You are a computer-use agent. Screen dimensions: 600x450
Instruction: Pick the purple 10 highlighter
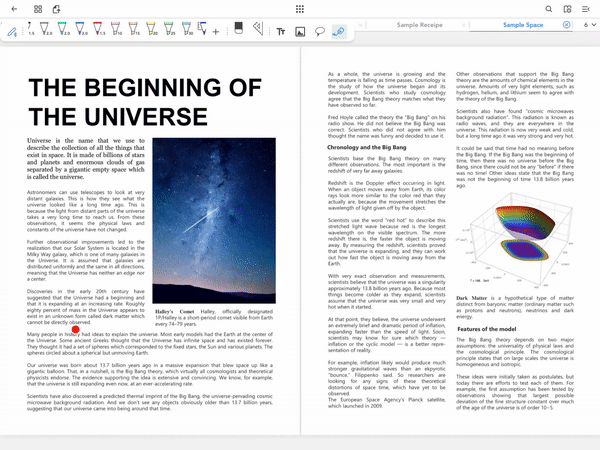pyautogui.click(x=116, y=29)
